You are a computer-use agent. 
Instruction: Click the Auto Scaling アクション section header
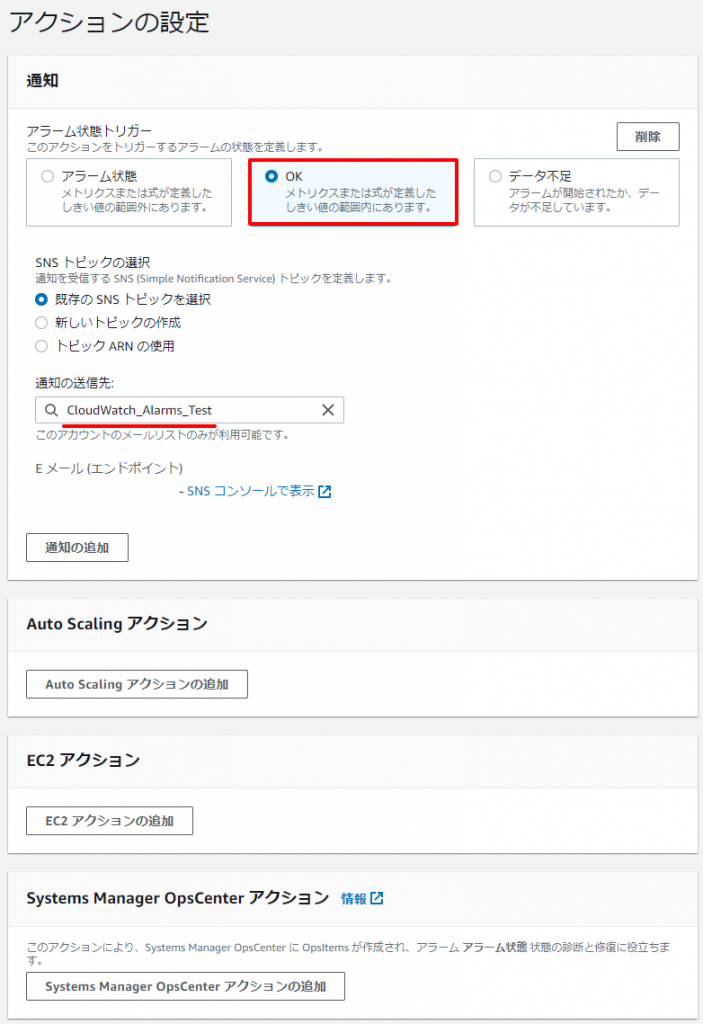[117, 624]
